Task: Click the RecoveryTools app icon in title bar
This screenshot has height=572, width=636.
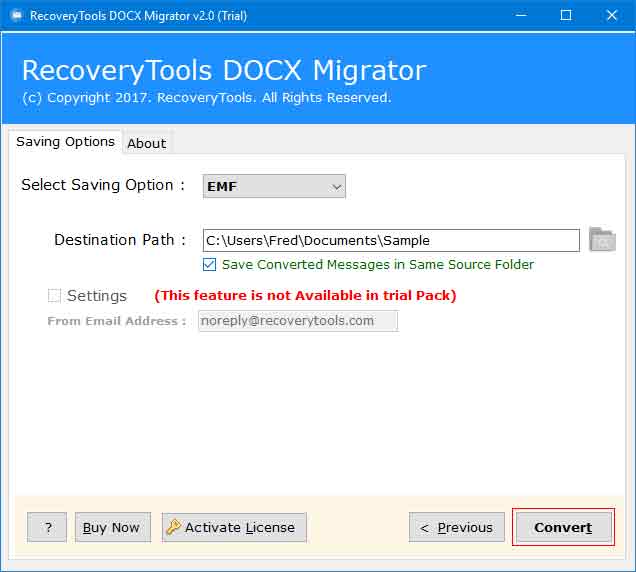Action: click(17, 15)
